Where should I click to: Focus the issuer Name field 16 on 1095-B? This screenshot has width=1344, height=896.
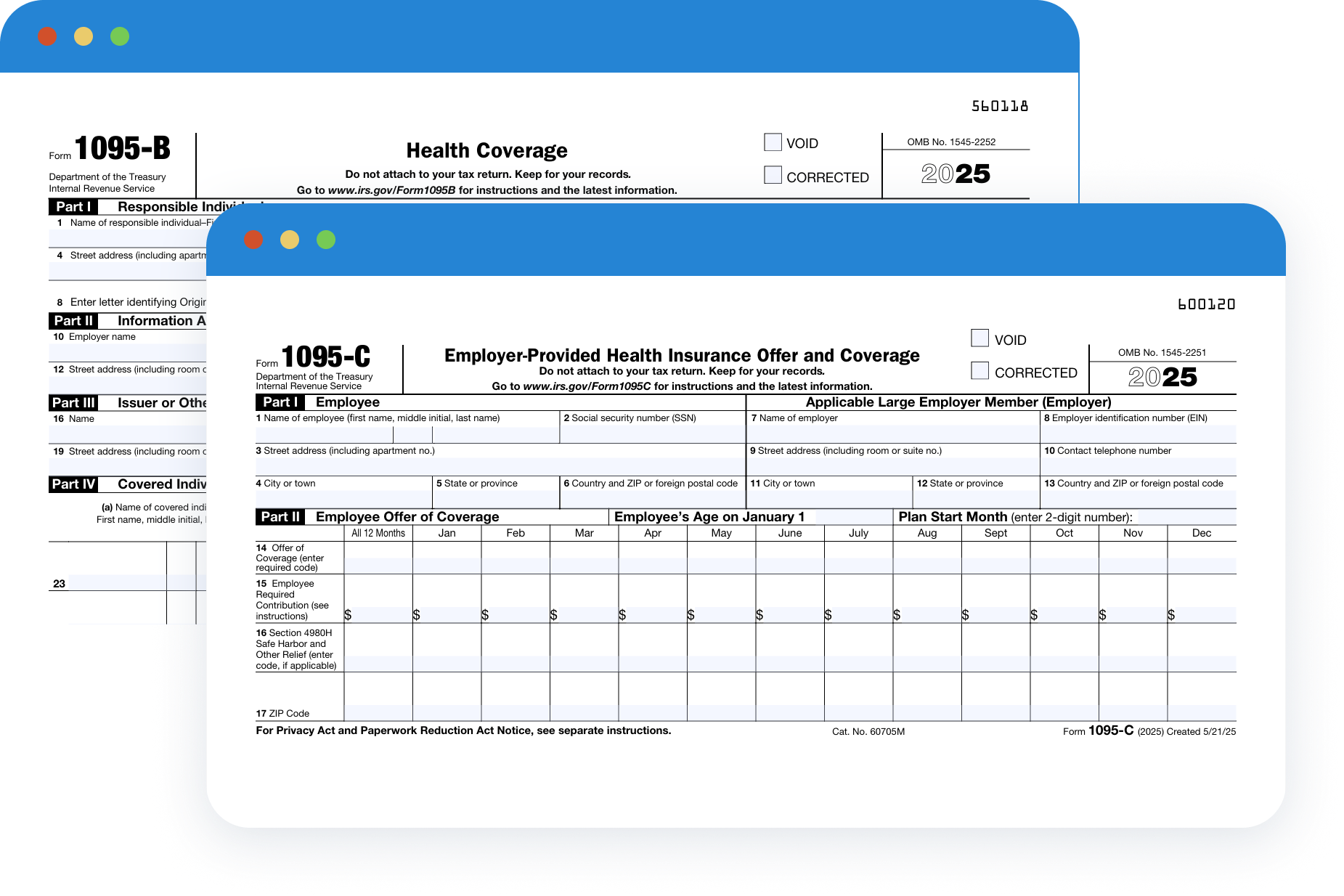[x=128, y=434]
